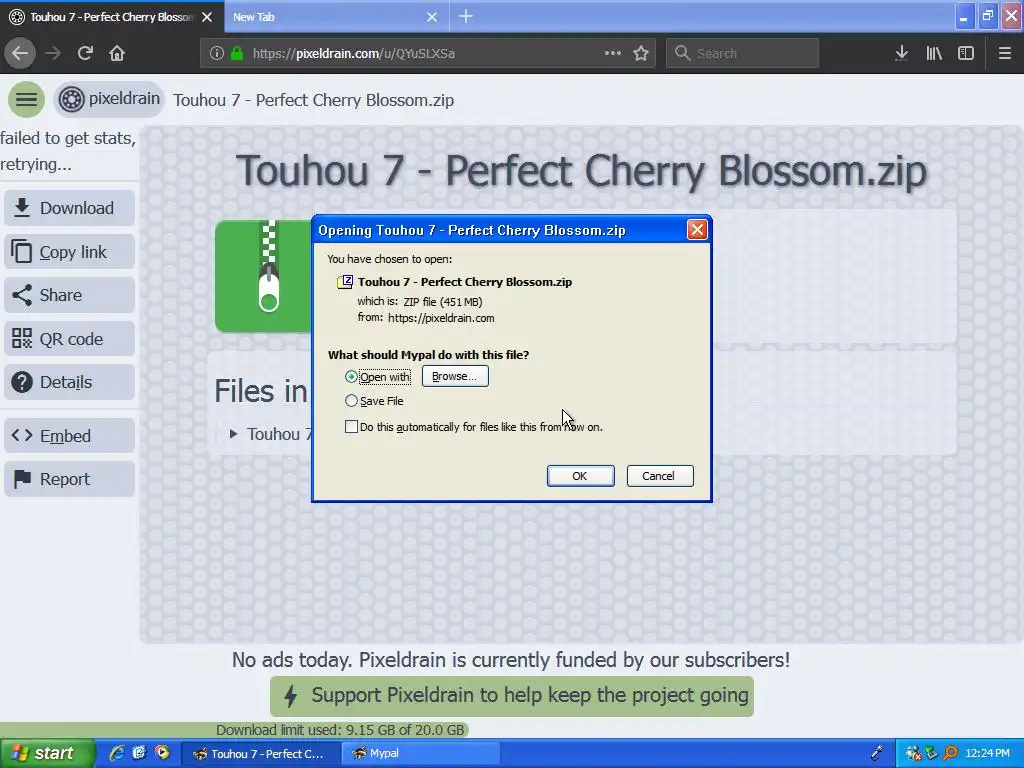Switch to Touhou 7 taskbar window

point(260,754)
